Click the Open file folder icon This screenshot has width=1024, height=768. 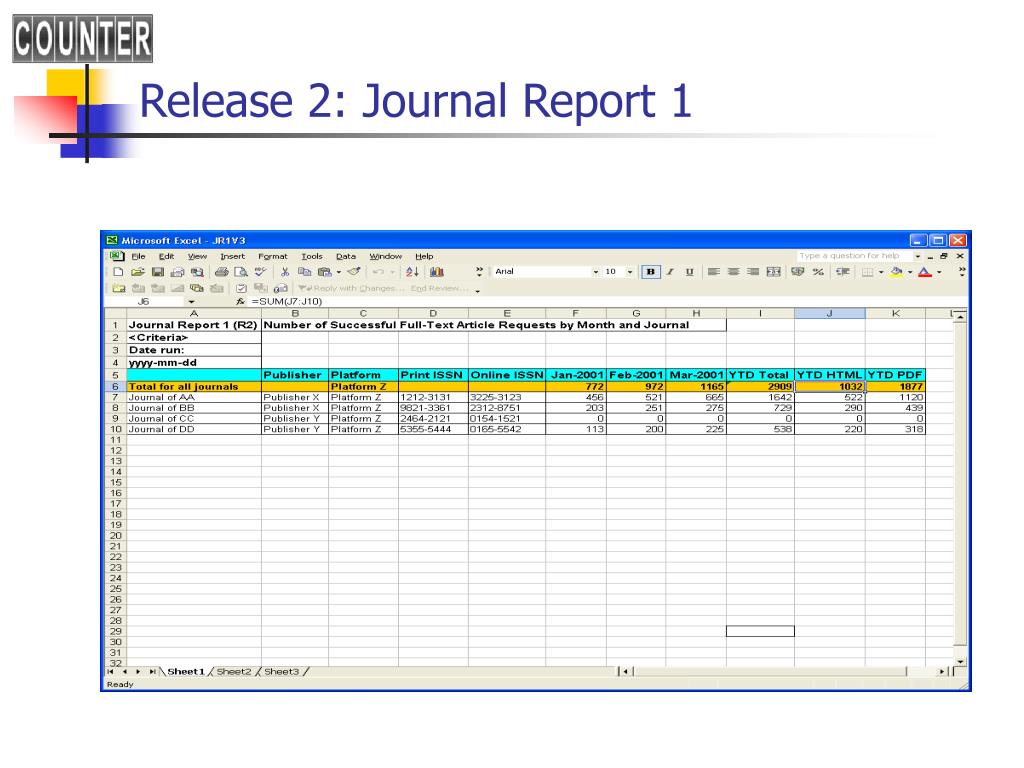click(x=137, y=272)
